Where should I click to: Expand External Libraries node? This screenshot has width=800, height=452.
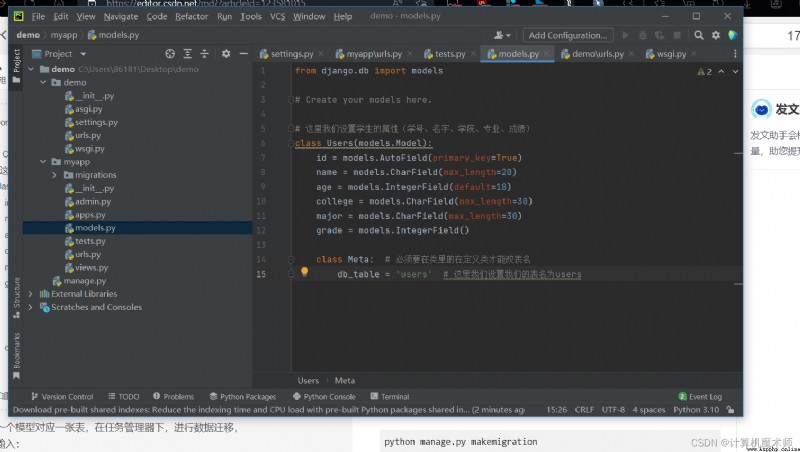[x=30, y=294]
